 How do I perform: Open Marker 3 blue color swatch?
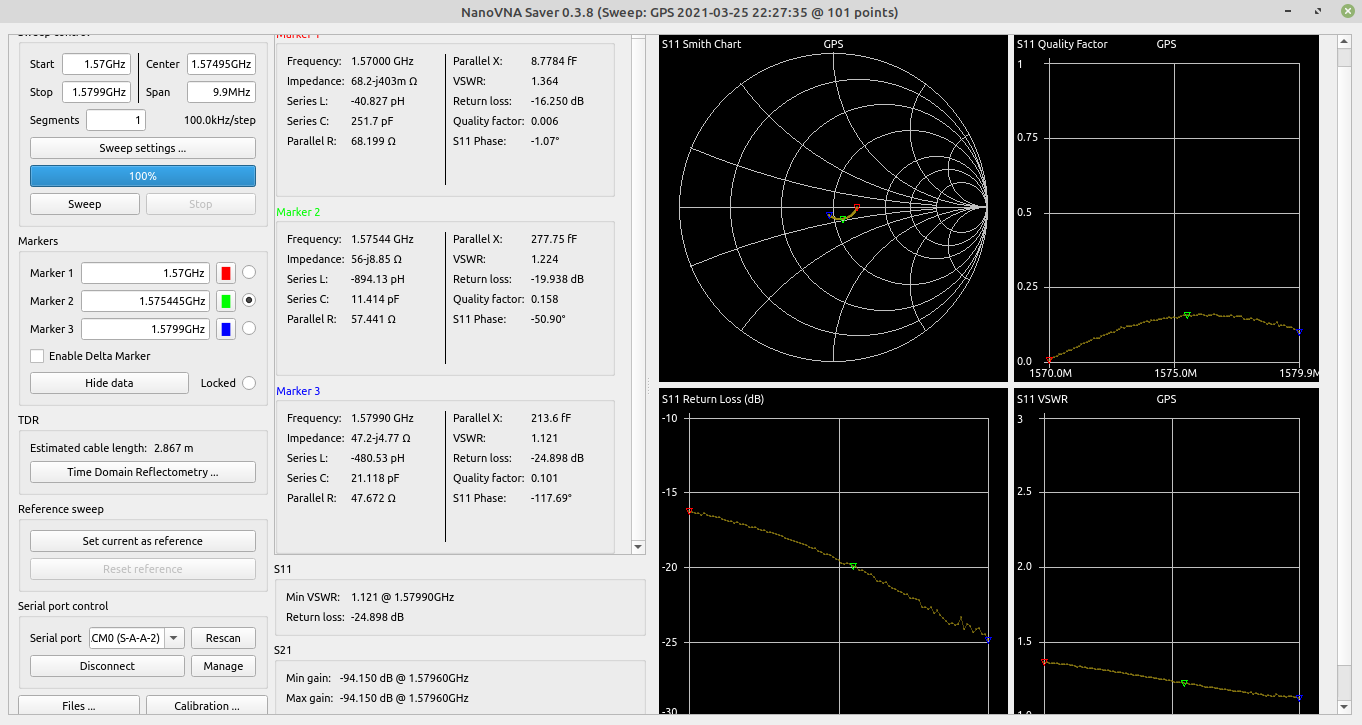(226, 329)
